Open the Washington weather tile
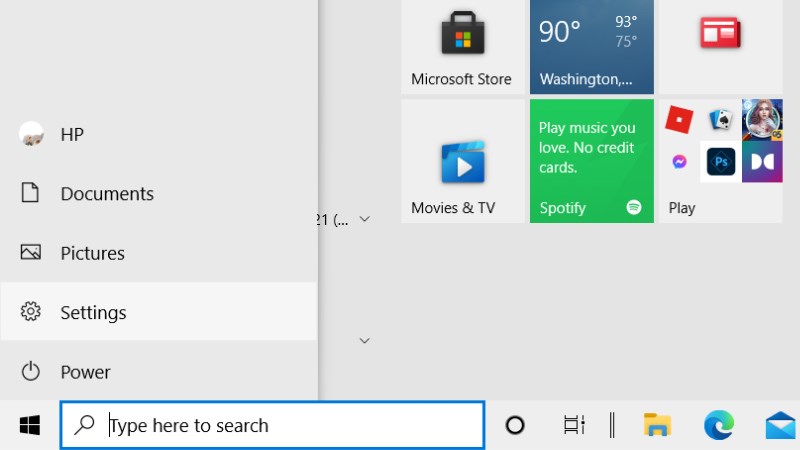The height and width of the screenshot is (450, 800). click(592, 46)
